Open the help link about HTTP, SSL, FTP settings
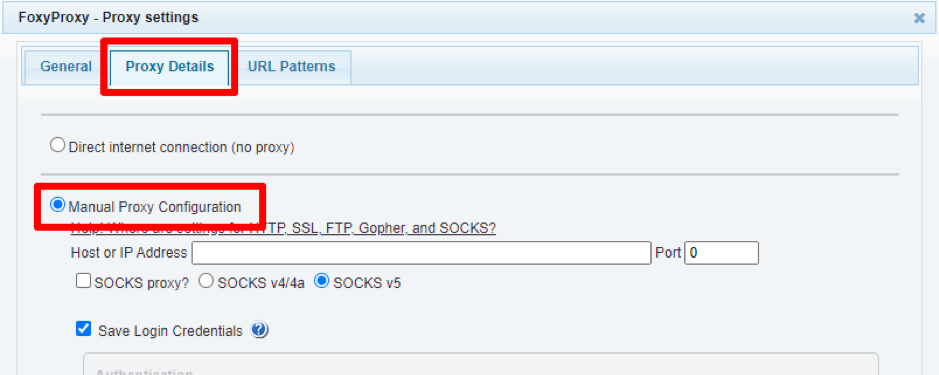This screenshot has width=939, height=375. pyautogui.click(x=283, y=228)
